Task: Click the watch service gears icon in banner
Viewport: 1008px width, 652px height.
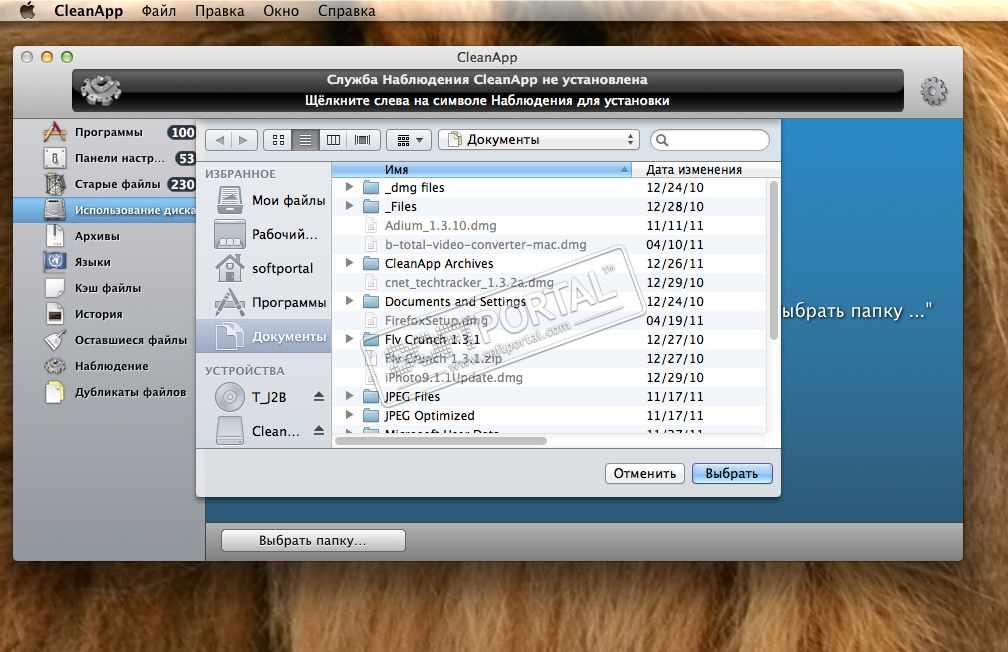Action: (x=101, y=90)
